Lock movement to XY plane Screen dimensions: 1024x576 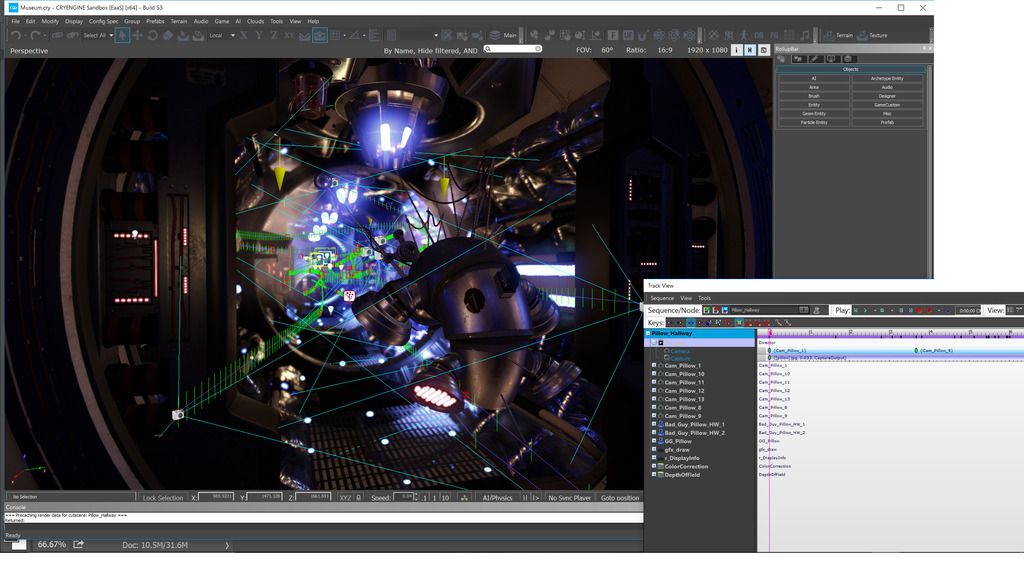(289, 35)
